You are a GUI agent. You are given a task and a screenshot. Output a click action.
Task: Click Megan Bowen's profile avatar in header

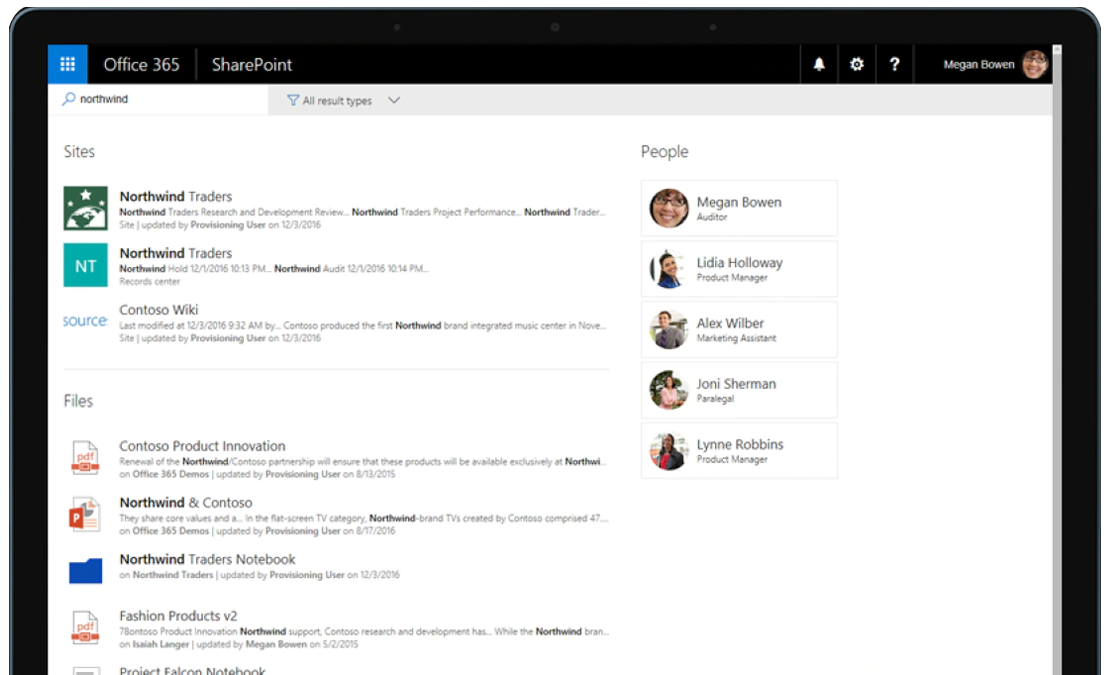point(1035,64)
